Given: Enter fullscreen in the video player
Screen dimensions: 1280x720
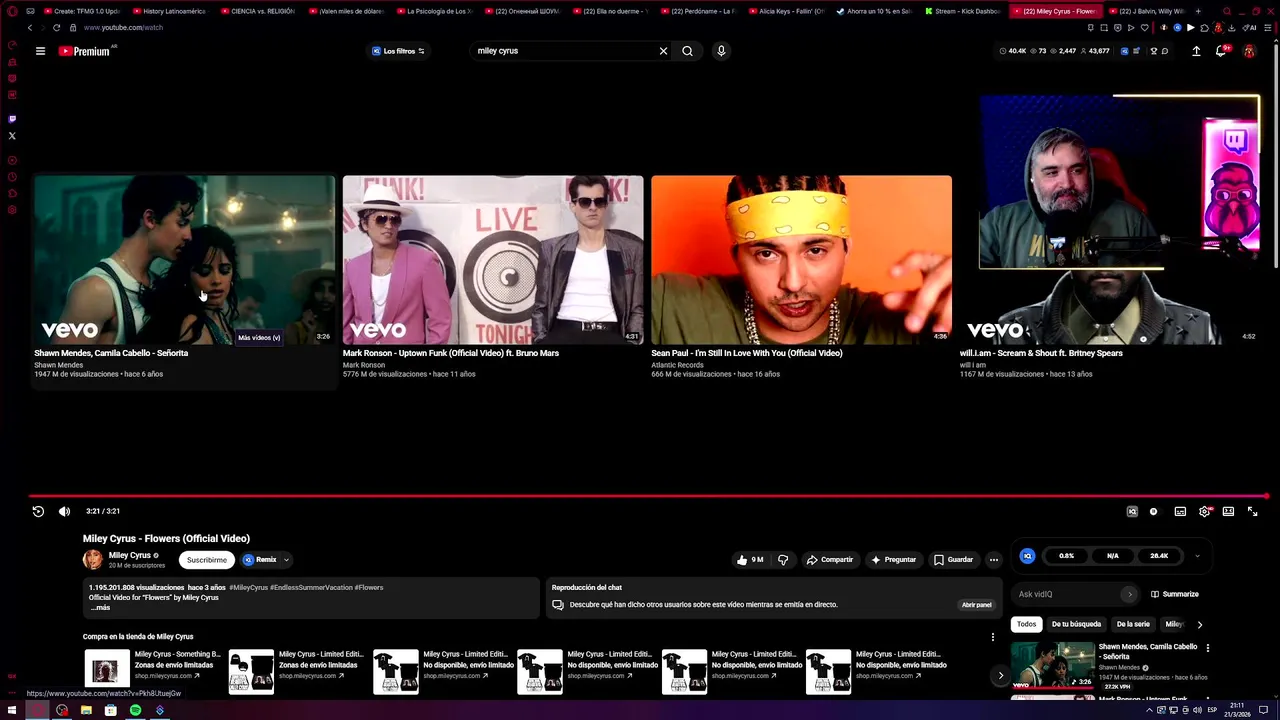Looking at the screenshot, I should pos(1252,511).
